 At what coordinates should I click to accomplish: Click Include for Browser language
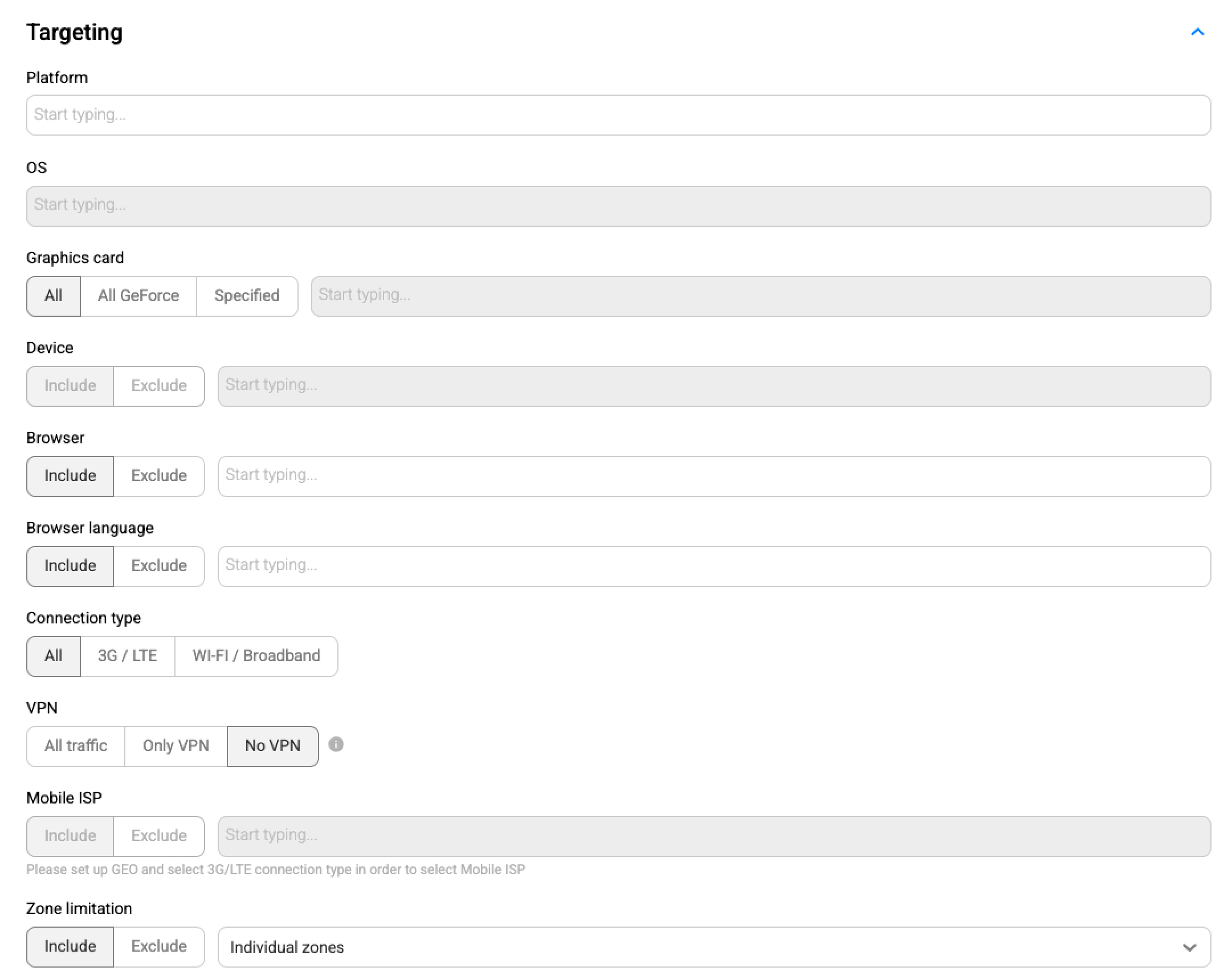point(70,566)
